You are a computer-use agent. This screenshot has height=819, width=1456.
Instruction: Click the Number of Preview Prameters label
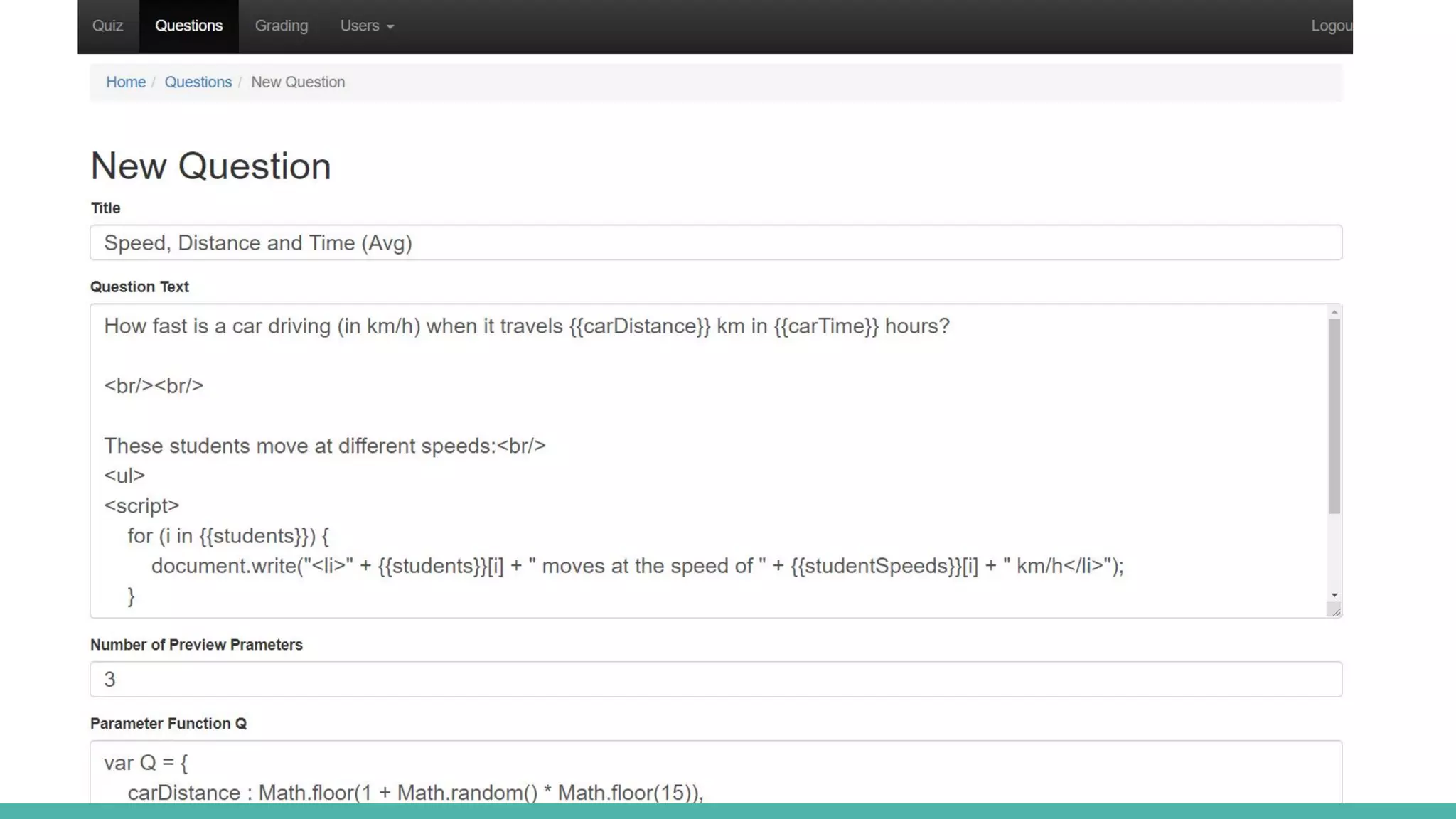tap(196, 645)
